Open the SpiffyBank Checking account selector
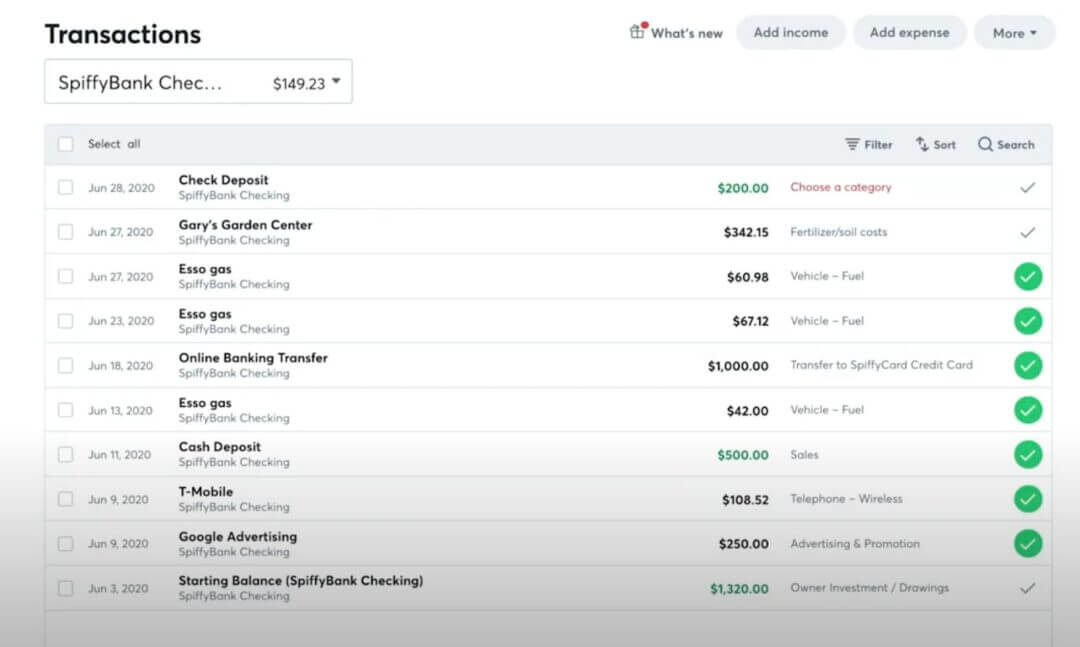The height and width of the screenshot is (647, 1080). [x=198, y=81]
